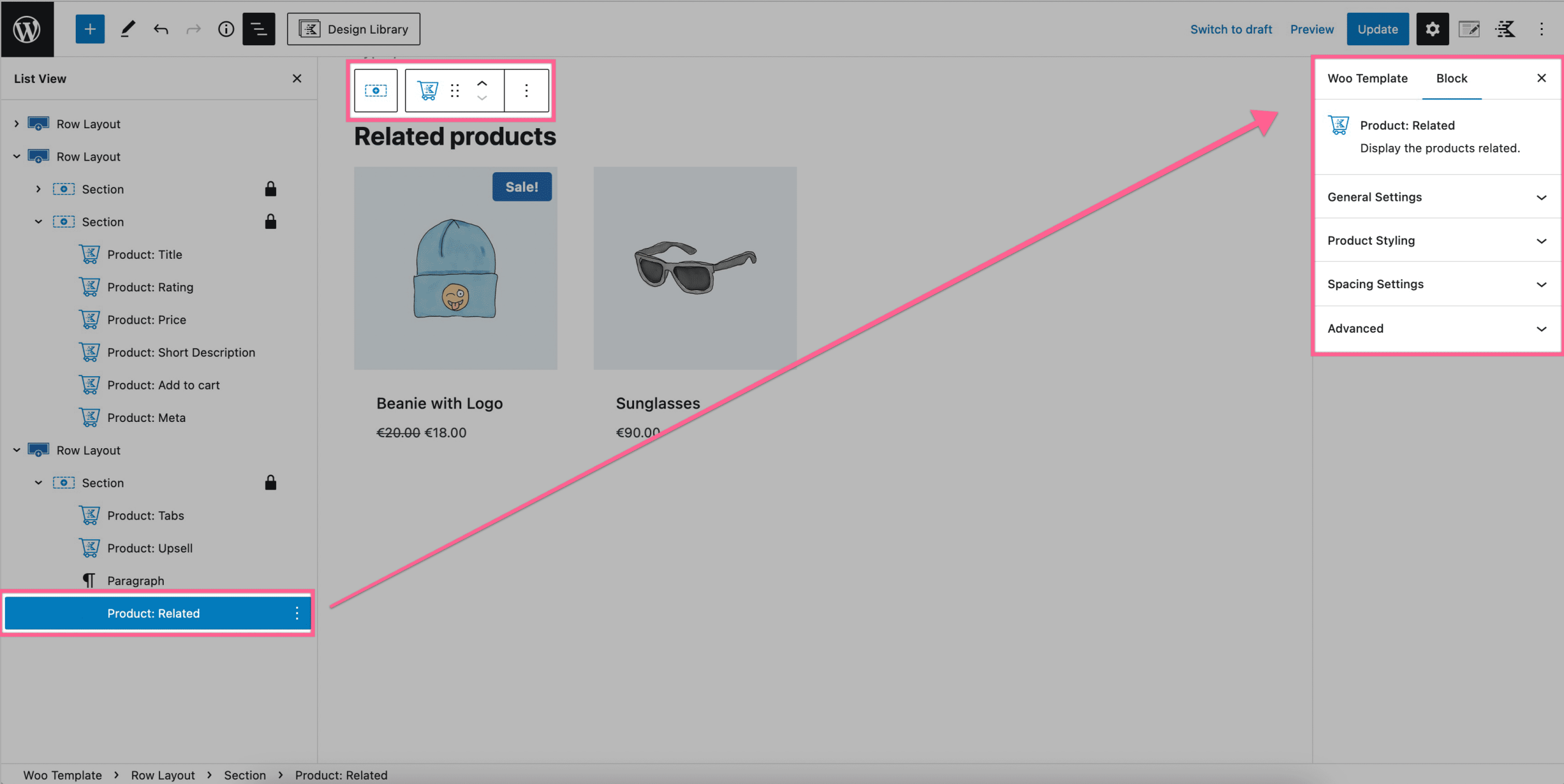Select Product: Price in List View
Viewport: 1564px width, 784px height.
[147, 320]
